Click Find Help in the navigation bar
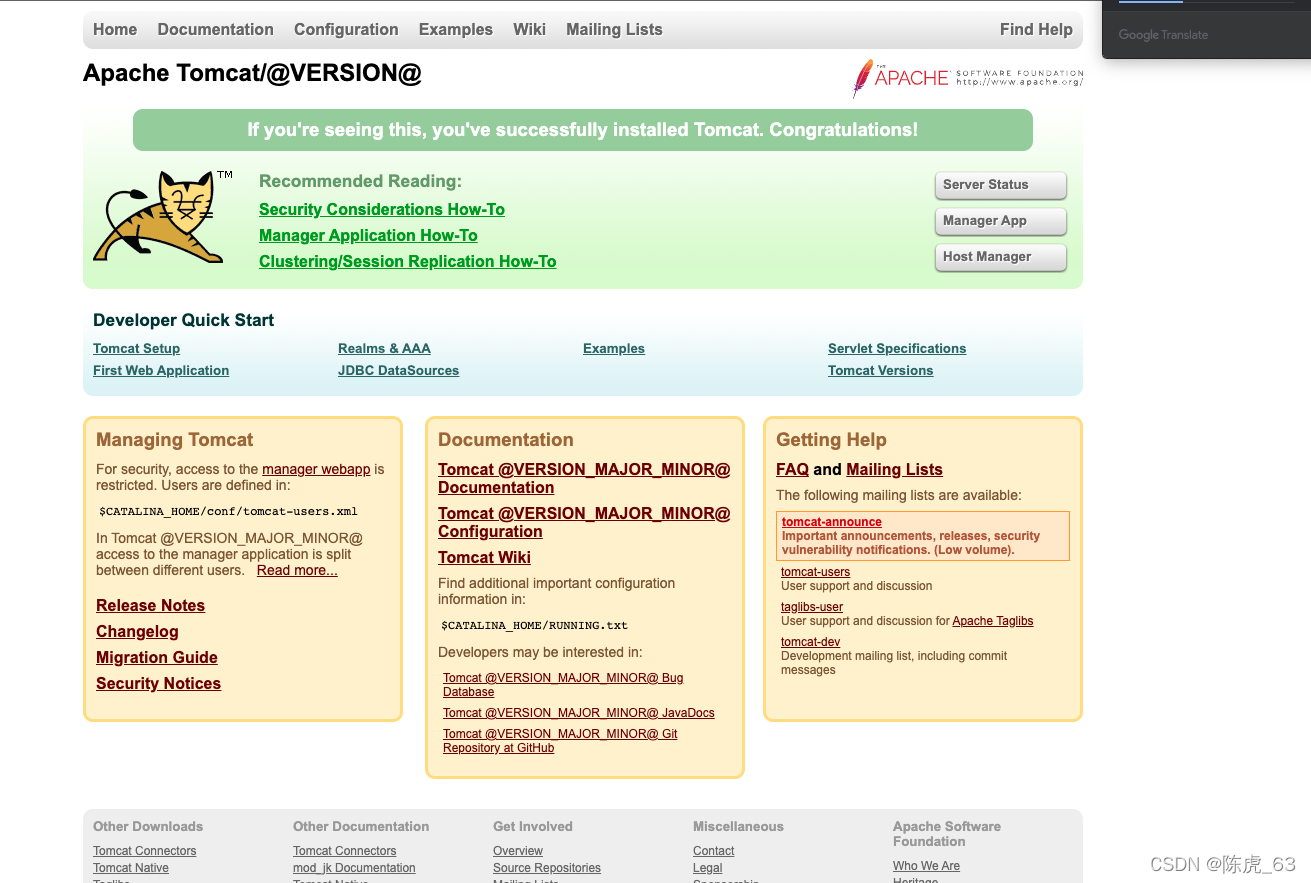Viewport: 1311px width, 883px height. [x=1036, y=30]
